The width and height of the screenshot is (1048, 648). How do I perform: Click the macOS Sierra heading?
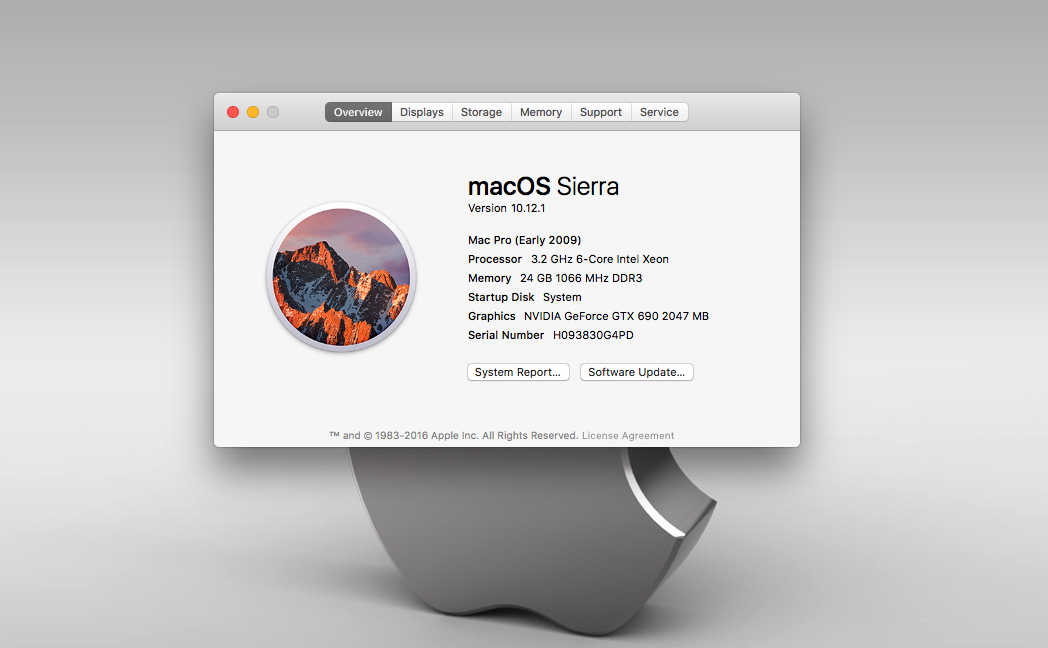point(543,186)
